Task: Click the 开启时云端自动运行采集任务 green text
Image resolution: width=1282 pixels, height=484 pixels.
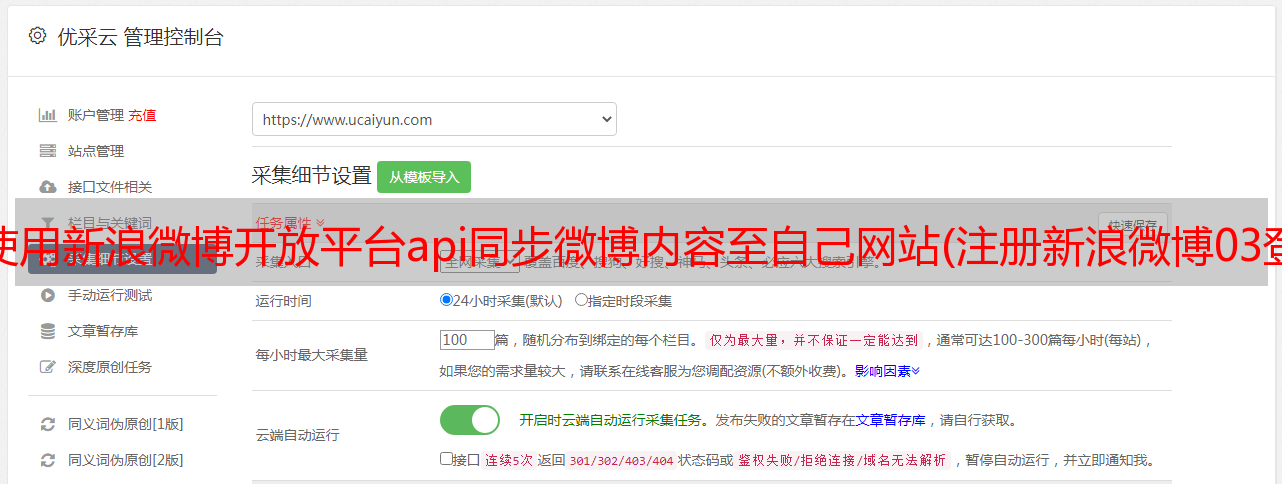Action: (611, 420)
